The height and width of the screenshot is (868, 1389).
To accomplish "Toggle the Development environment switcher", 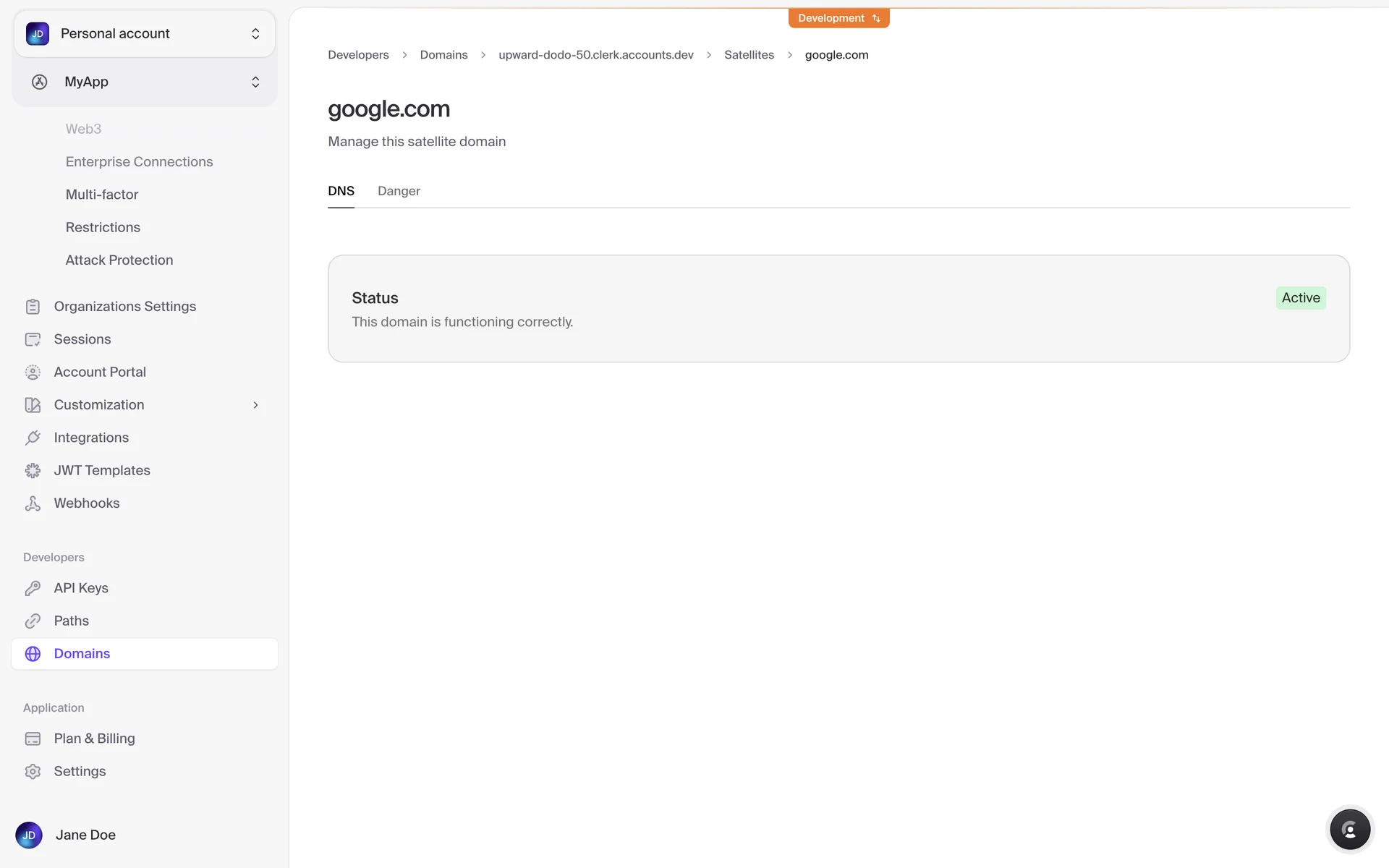I will 838,18.
